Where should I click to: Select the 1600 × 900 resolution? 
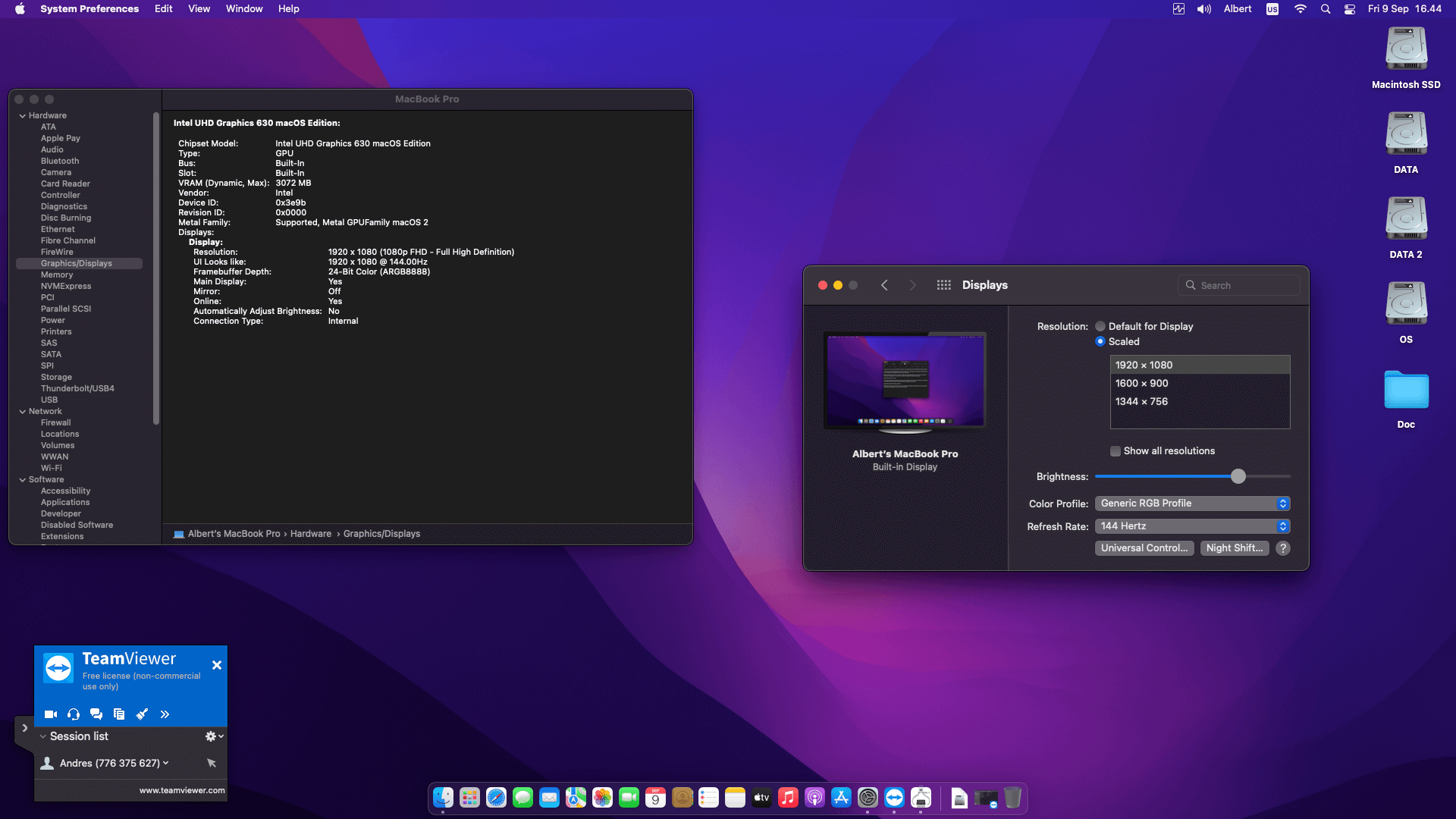1143,383
